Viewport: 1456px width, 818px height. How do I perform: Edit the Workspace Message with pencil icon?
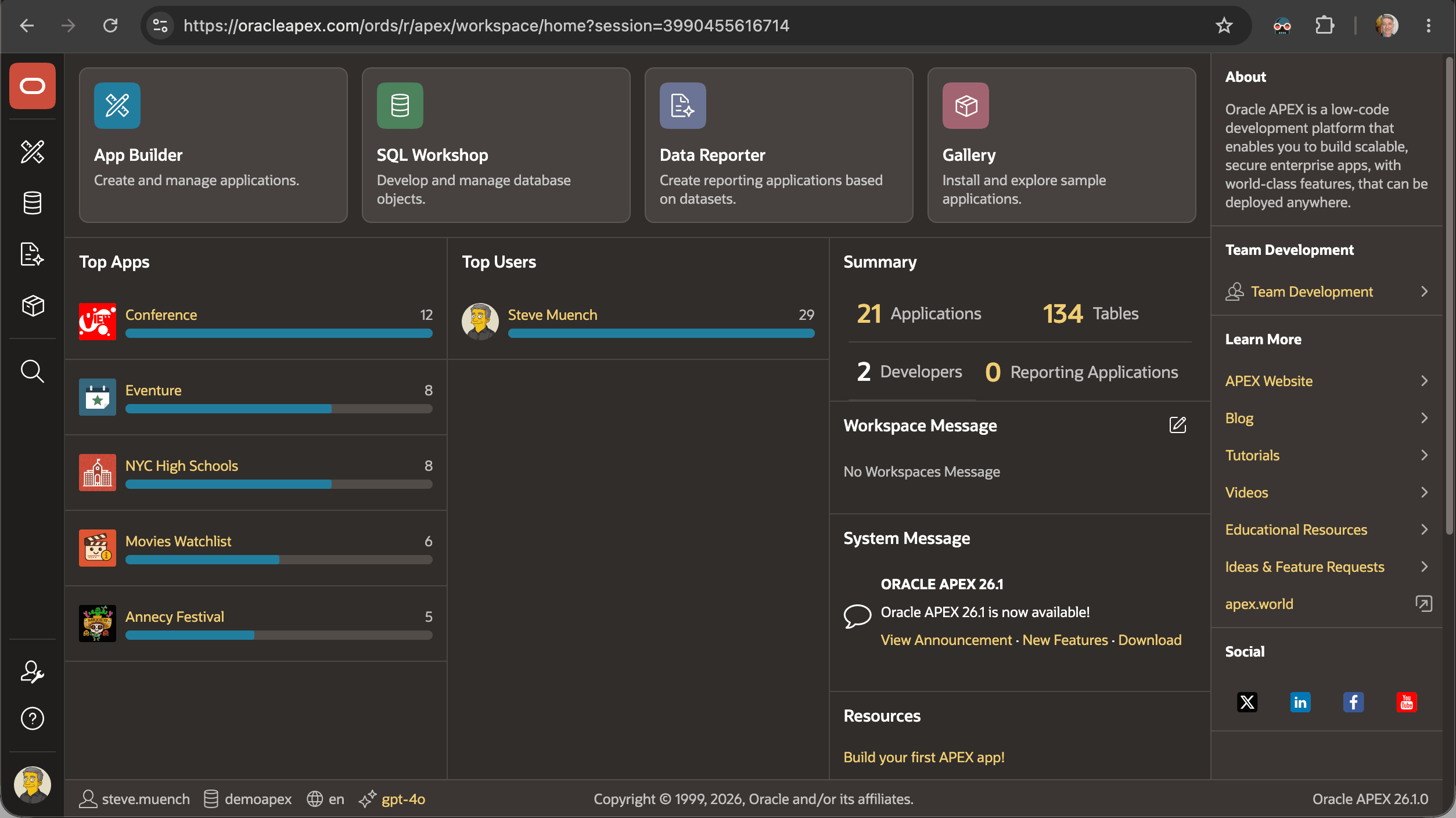click(x=1178, y=425)
